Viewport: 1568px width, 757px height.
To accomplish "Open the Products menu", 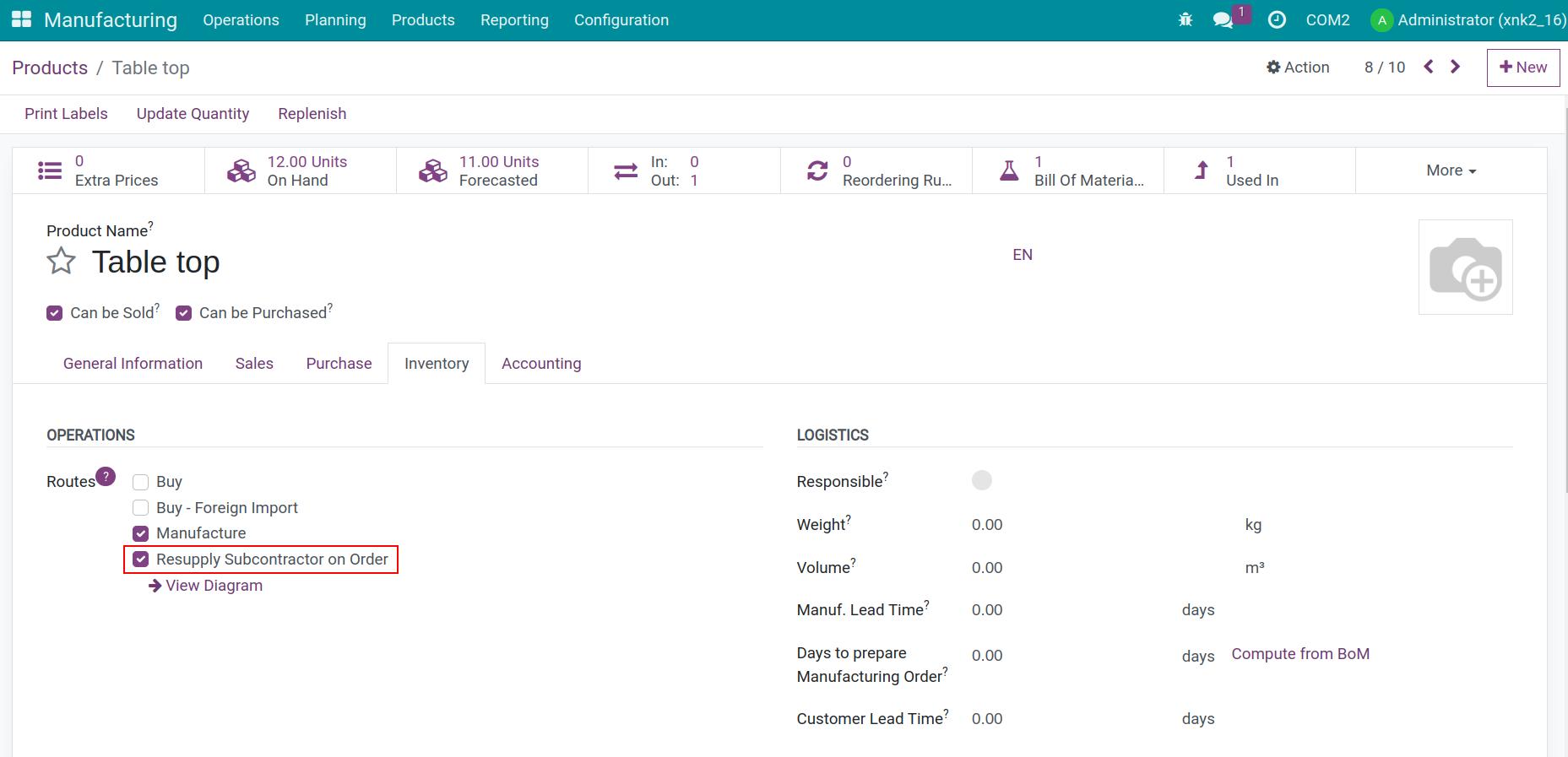I will 423,20.
